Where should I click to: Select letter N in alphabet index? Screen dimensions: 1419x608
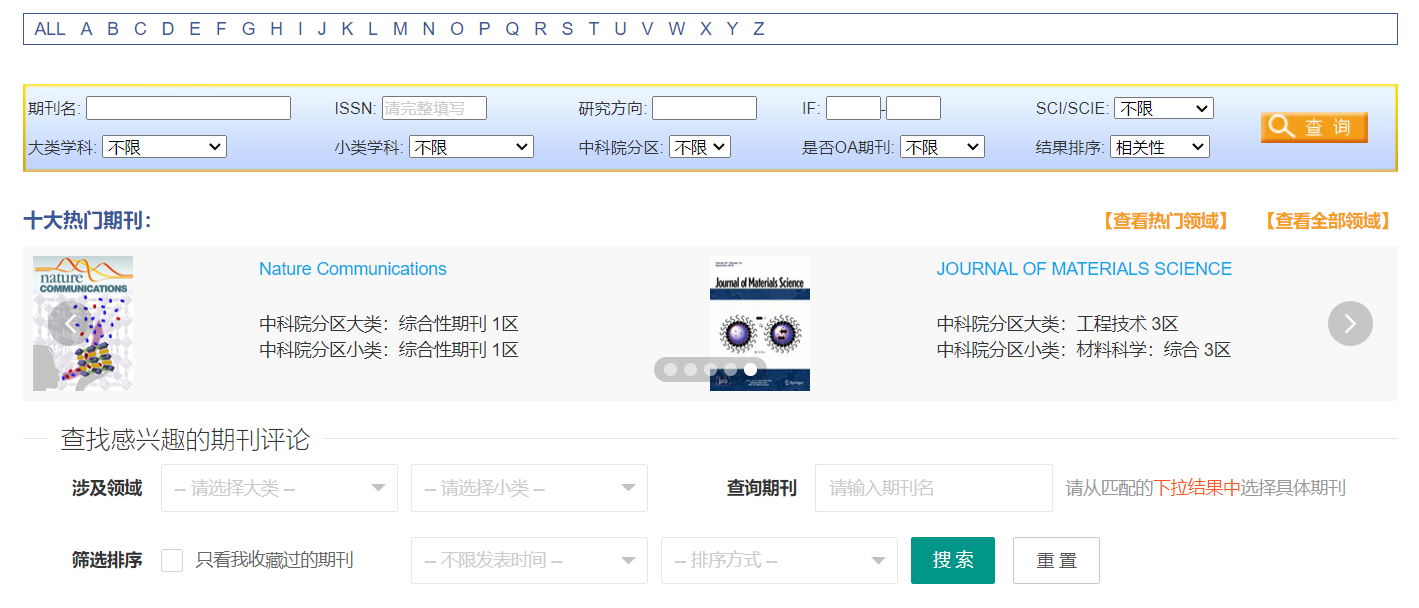(x=428, y=29)
